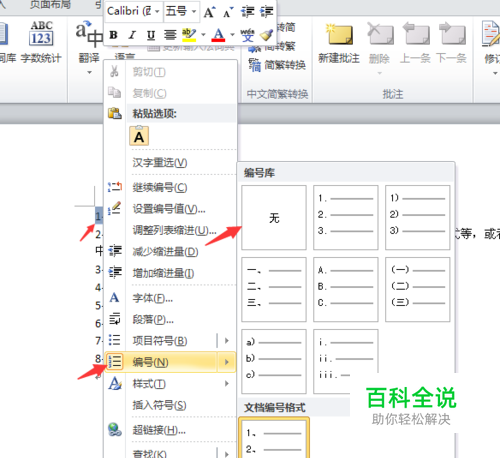This screenshot has width=500, height=458.
Task: Toggle Bold in the mini toolbar
Action: (113, 35)
